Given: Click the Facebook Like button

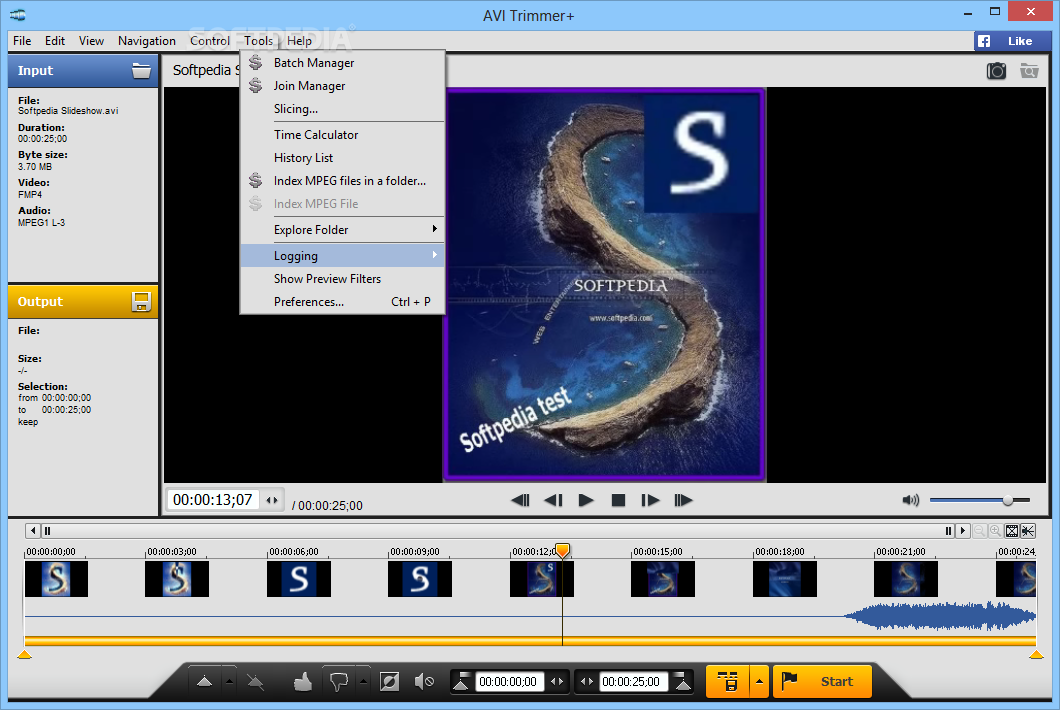Looking at the screenshot, I should coord(1012,41).
